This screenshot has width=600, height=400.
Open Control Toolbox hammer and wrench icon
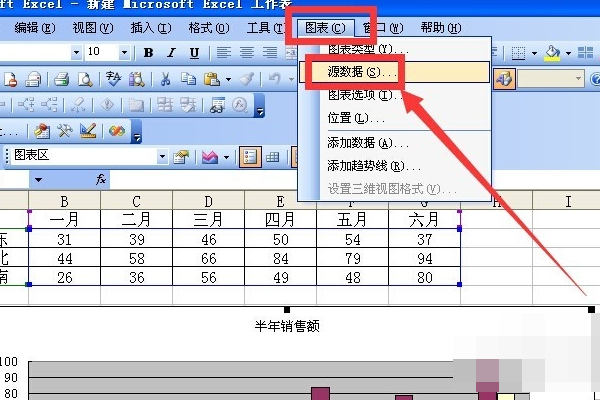pyautogui.click(x=65, y=131)
